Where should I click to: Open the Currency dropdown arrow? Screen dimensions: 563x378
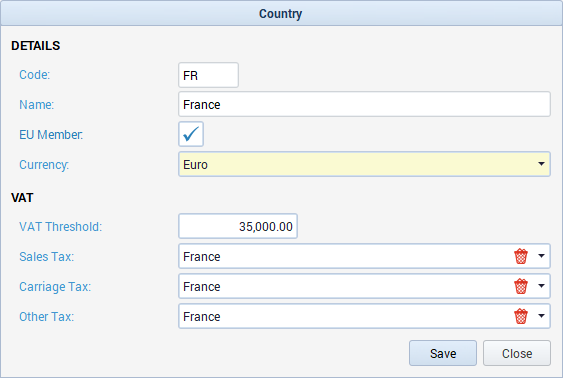(541, 164)
